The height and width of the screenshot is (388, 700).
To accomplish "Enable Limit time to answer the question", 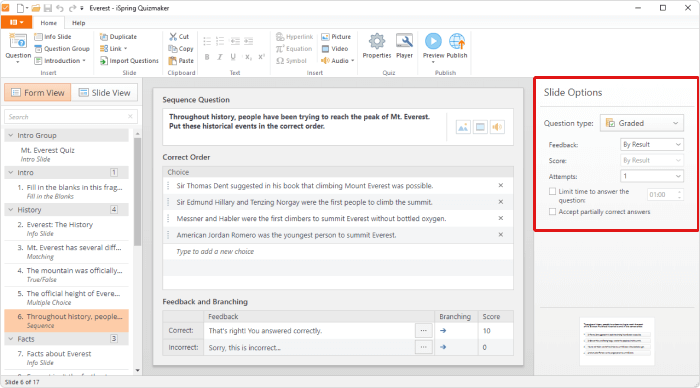I will pyautogui.click(x=552, y=192).
